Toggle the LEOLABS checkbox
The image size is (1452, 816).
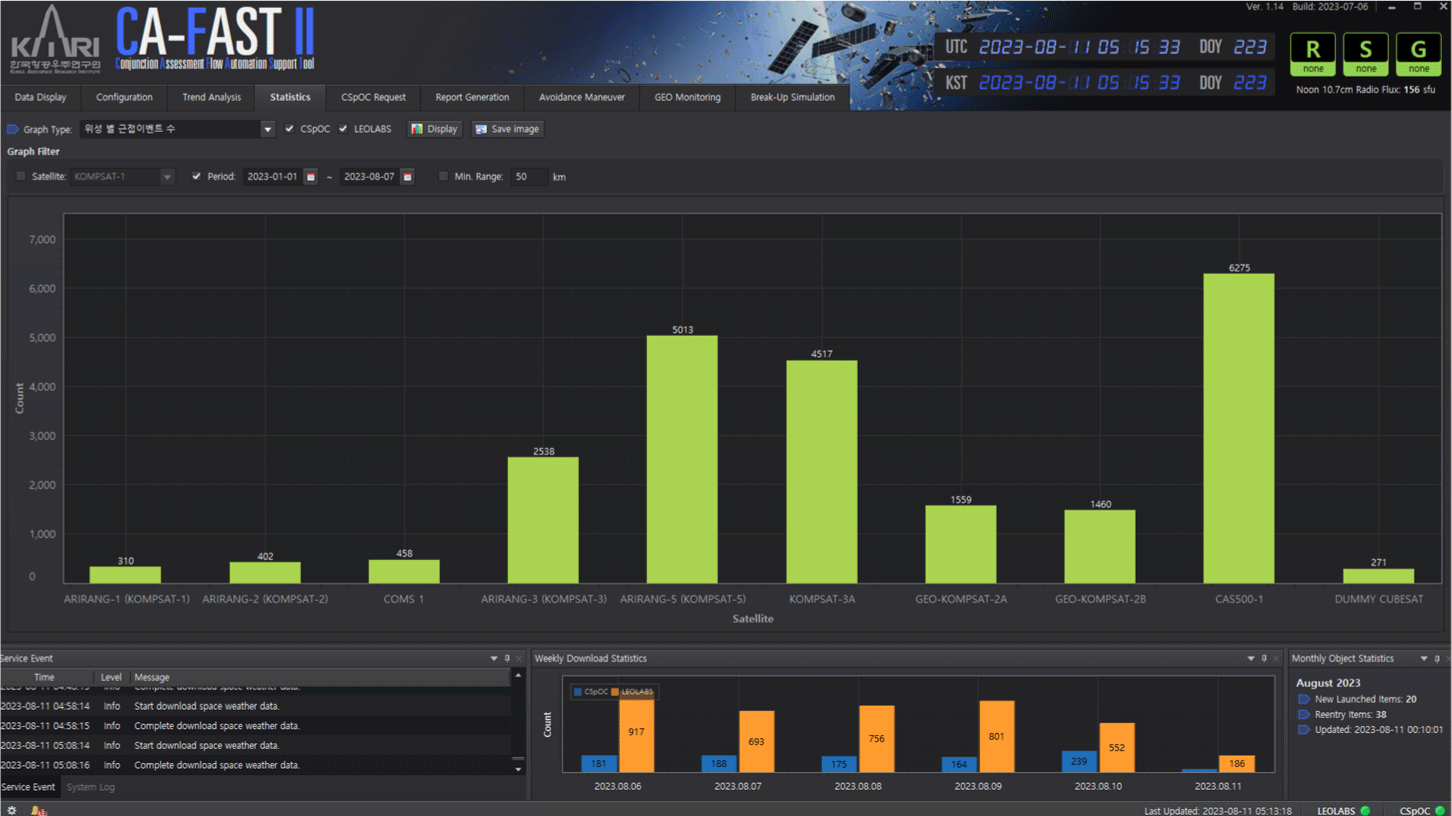(x=343, y=129)
